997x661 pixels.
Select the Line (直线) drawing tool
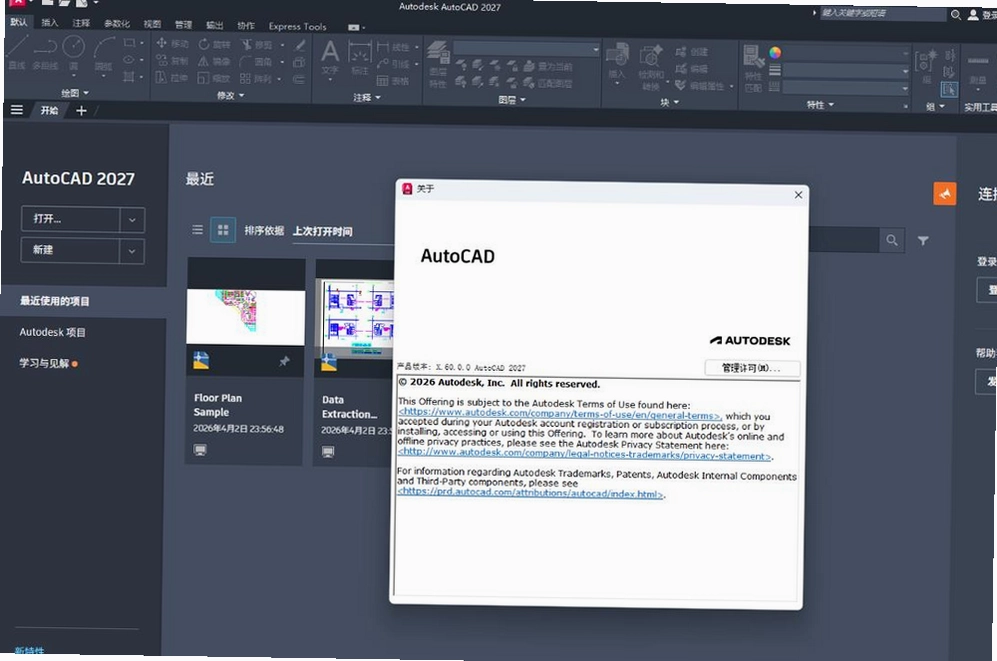tap(17, 52)
